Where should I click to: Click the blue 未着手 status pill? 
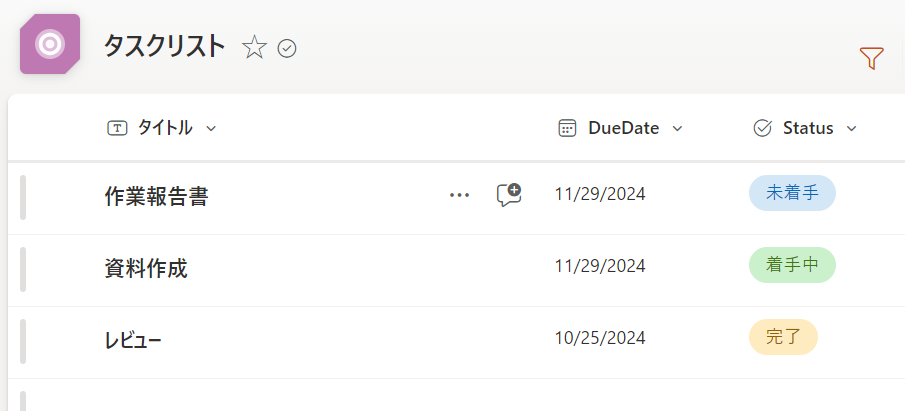[x=792, y=194]
